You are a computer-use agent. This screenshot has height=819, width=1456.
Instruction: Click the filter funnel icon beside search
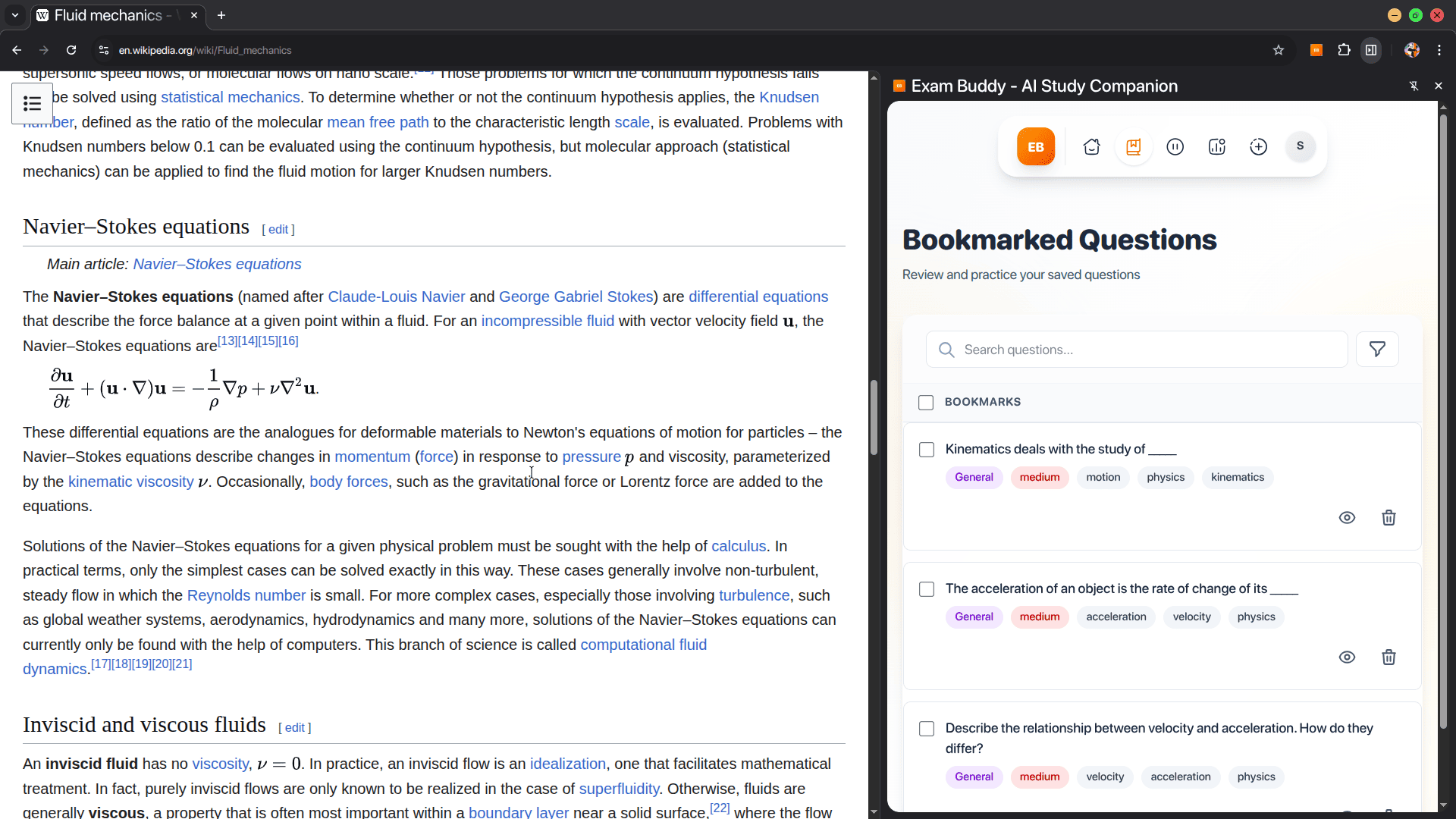pyautogui.click(x=1377, y=350)
